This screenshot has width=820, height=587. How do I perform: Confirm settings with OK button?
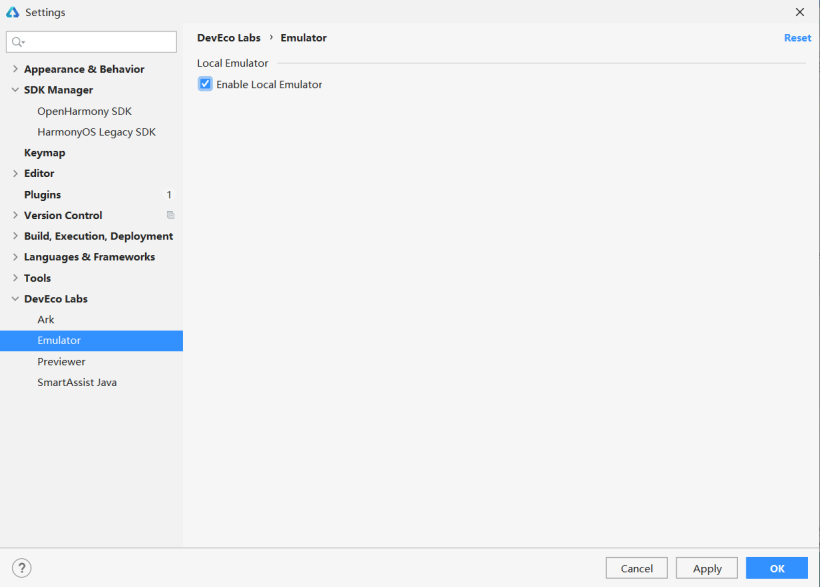(777, 568)
